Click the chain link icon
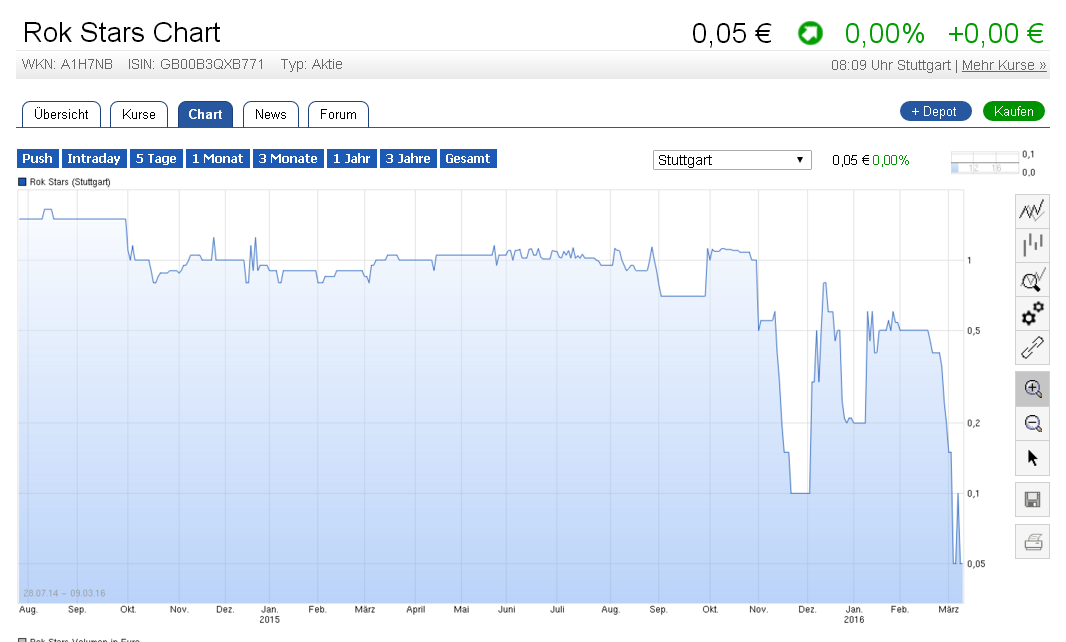Screen dimensions: 1066x642 (x=1032, y=348)
